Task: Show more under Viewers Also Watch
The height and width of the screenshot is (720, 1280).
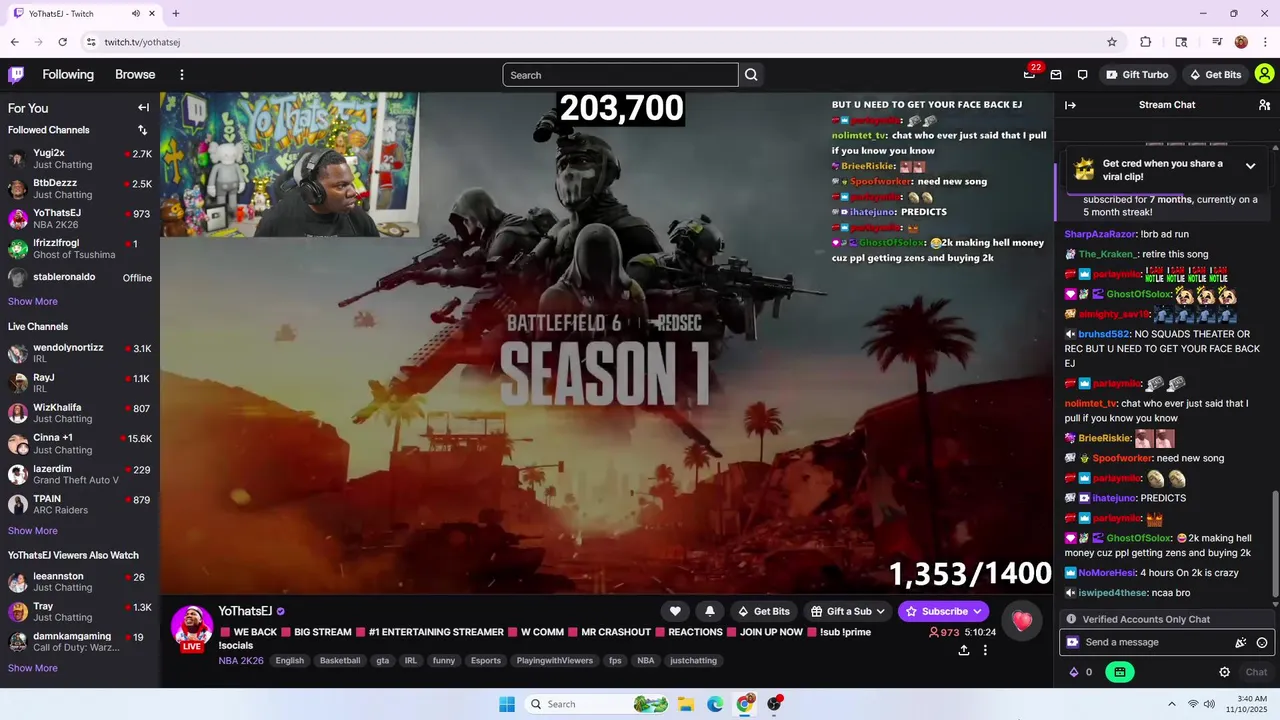Action: (33, 668)
